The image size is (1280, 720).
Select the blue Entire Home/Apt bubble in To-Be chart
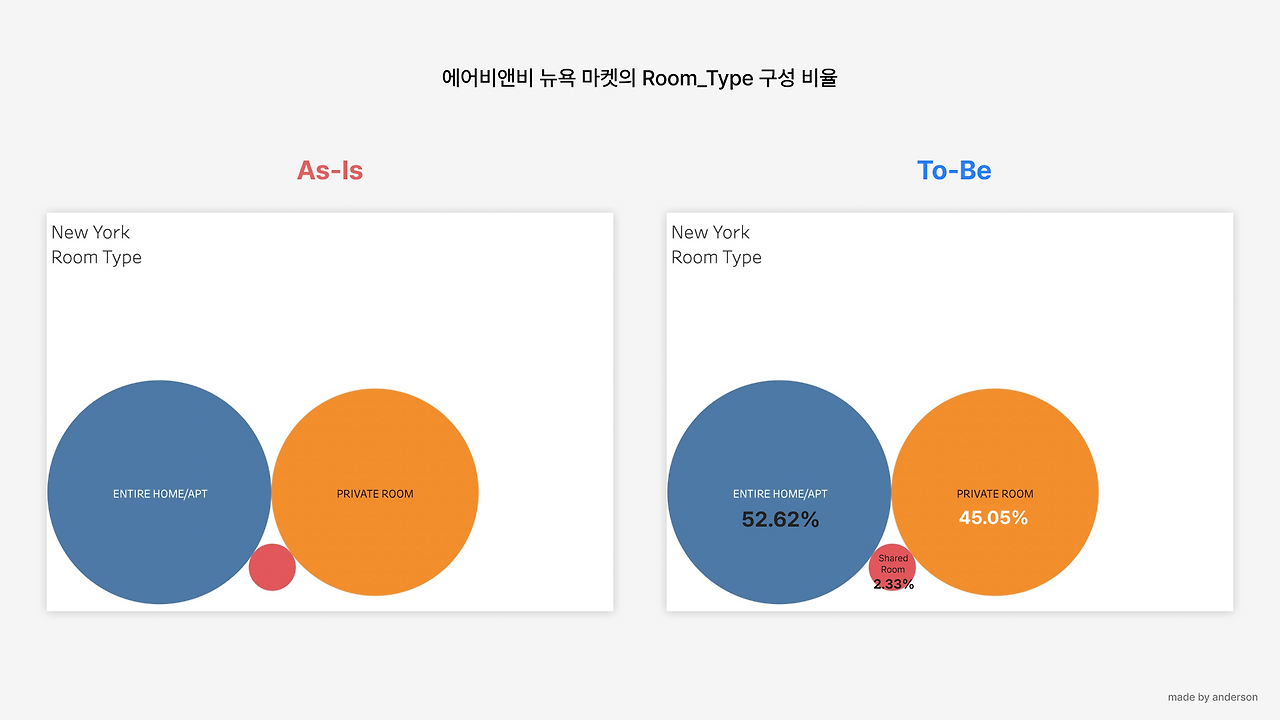(779, 492)
